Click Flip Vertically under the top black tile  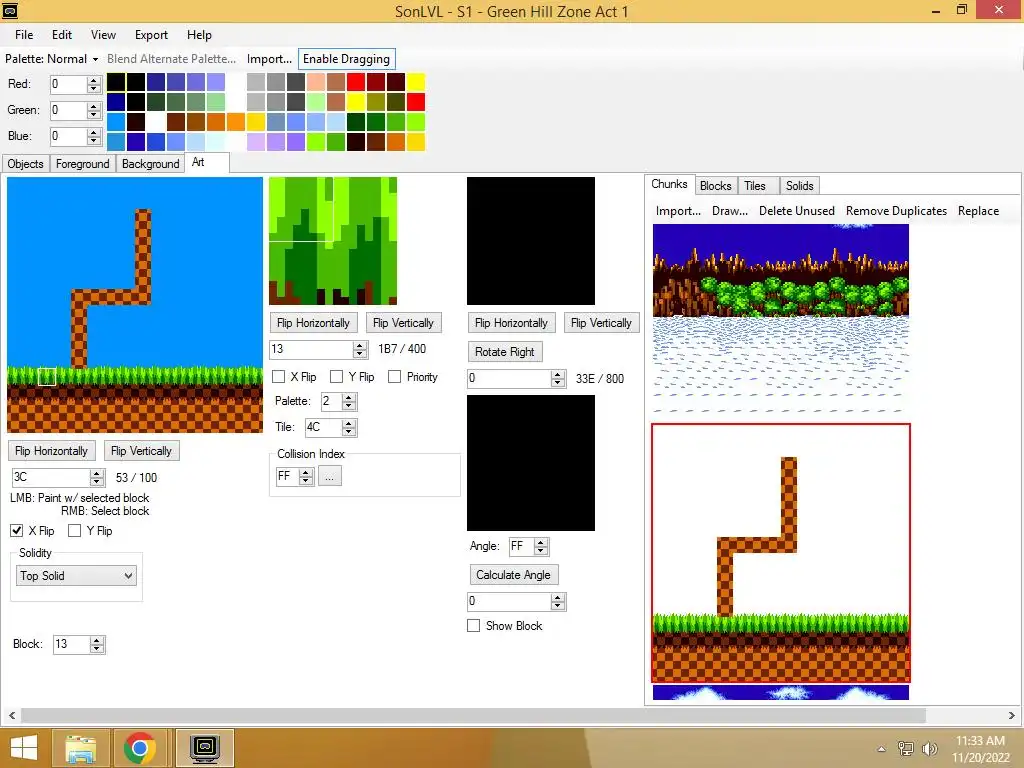coord(601,323)
